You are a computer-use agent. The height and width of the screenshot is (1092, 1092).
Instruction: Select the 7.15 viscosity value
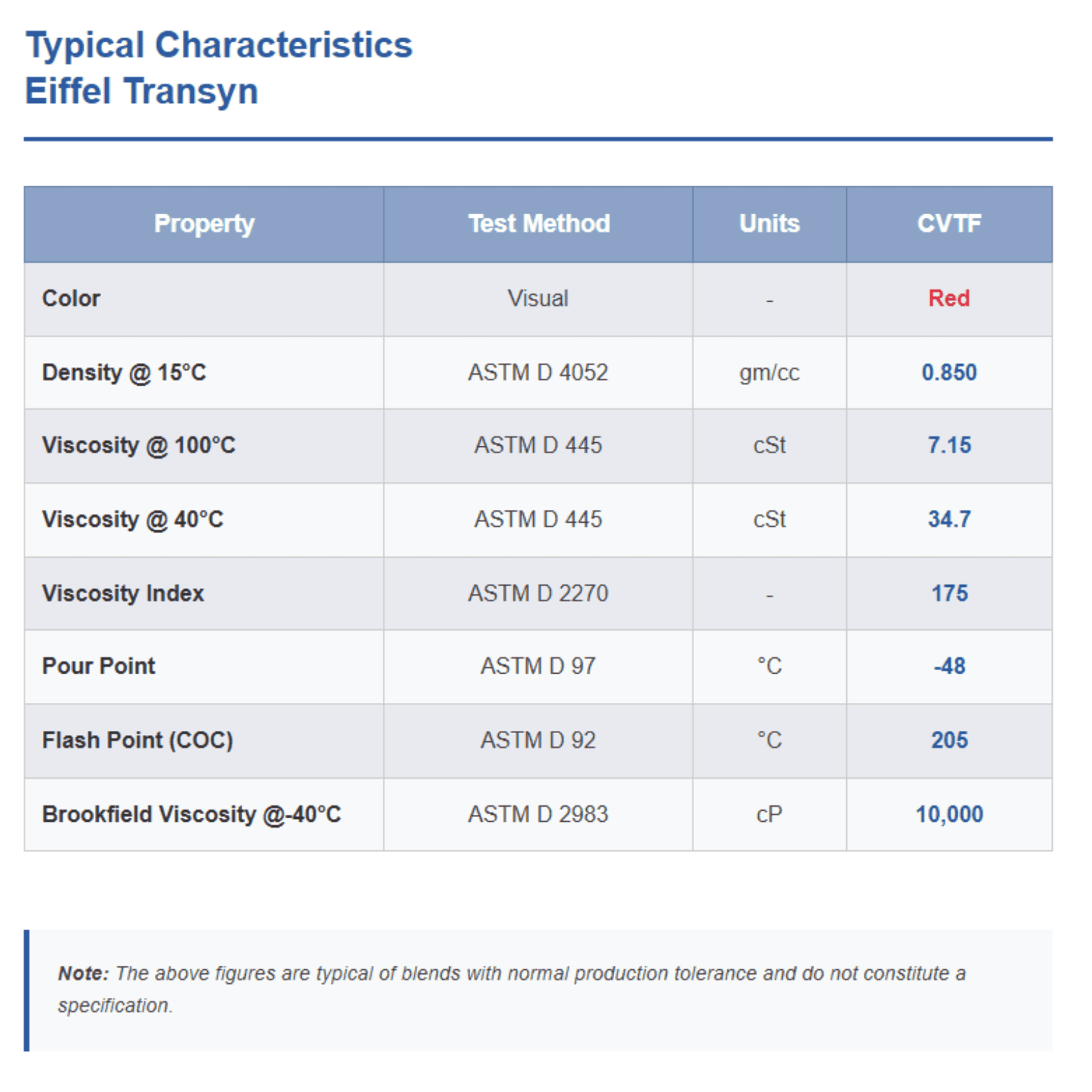click(949, 446)
